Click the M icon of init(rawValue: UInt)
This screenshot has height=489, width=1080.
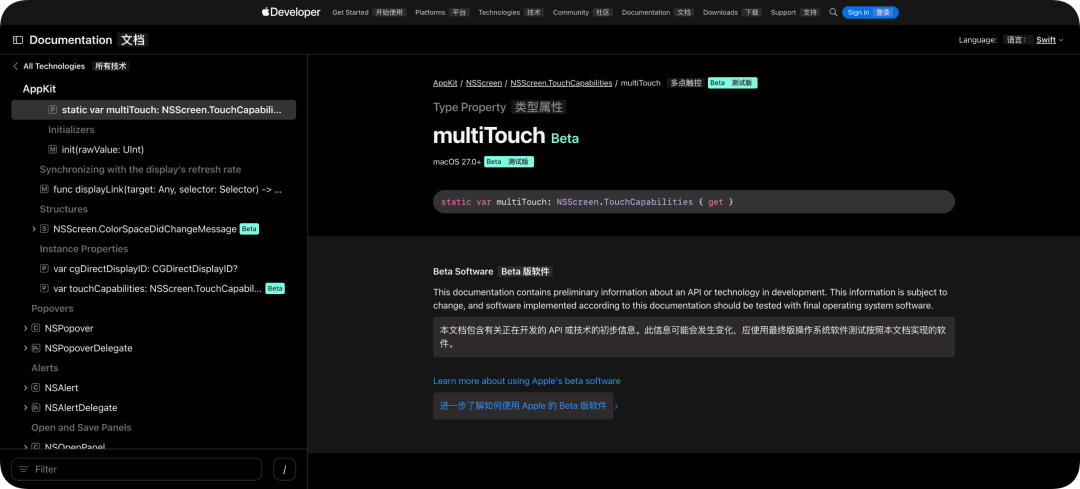point(52,149)
